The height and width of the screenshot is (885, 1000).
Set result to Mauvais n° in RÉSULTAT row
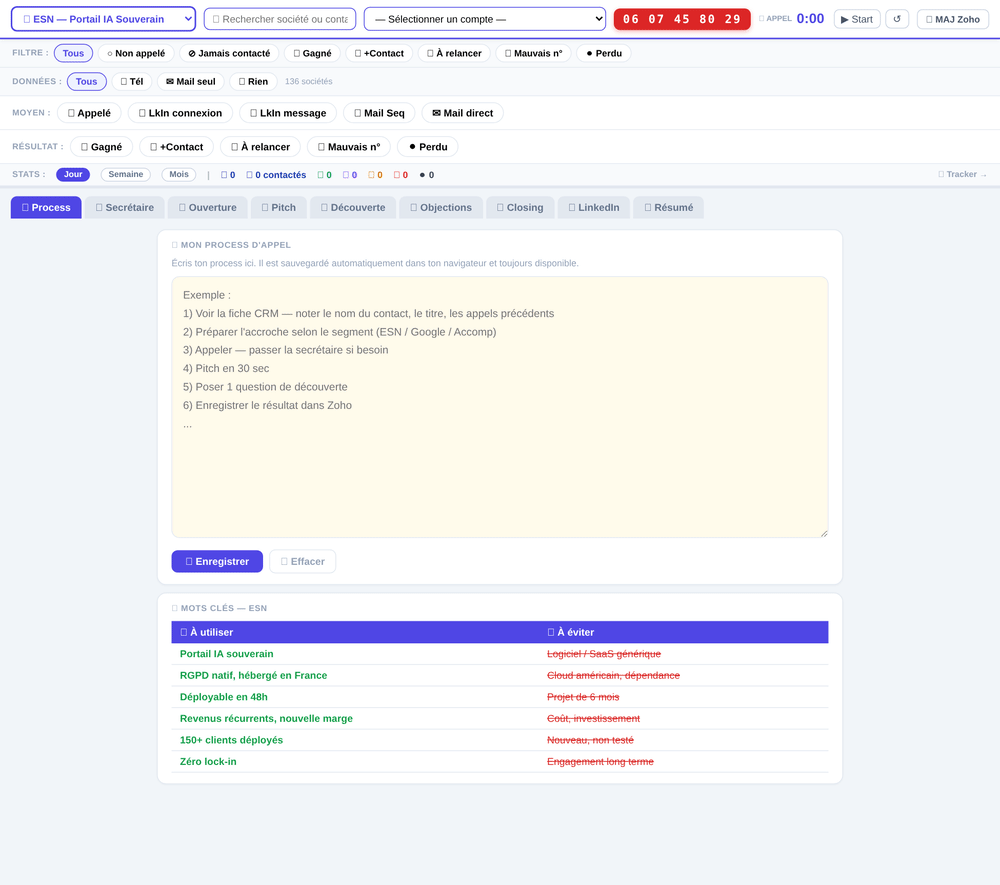point(349,147)
